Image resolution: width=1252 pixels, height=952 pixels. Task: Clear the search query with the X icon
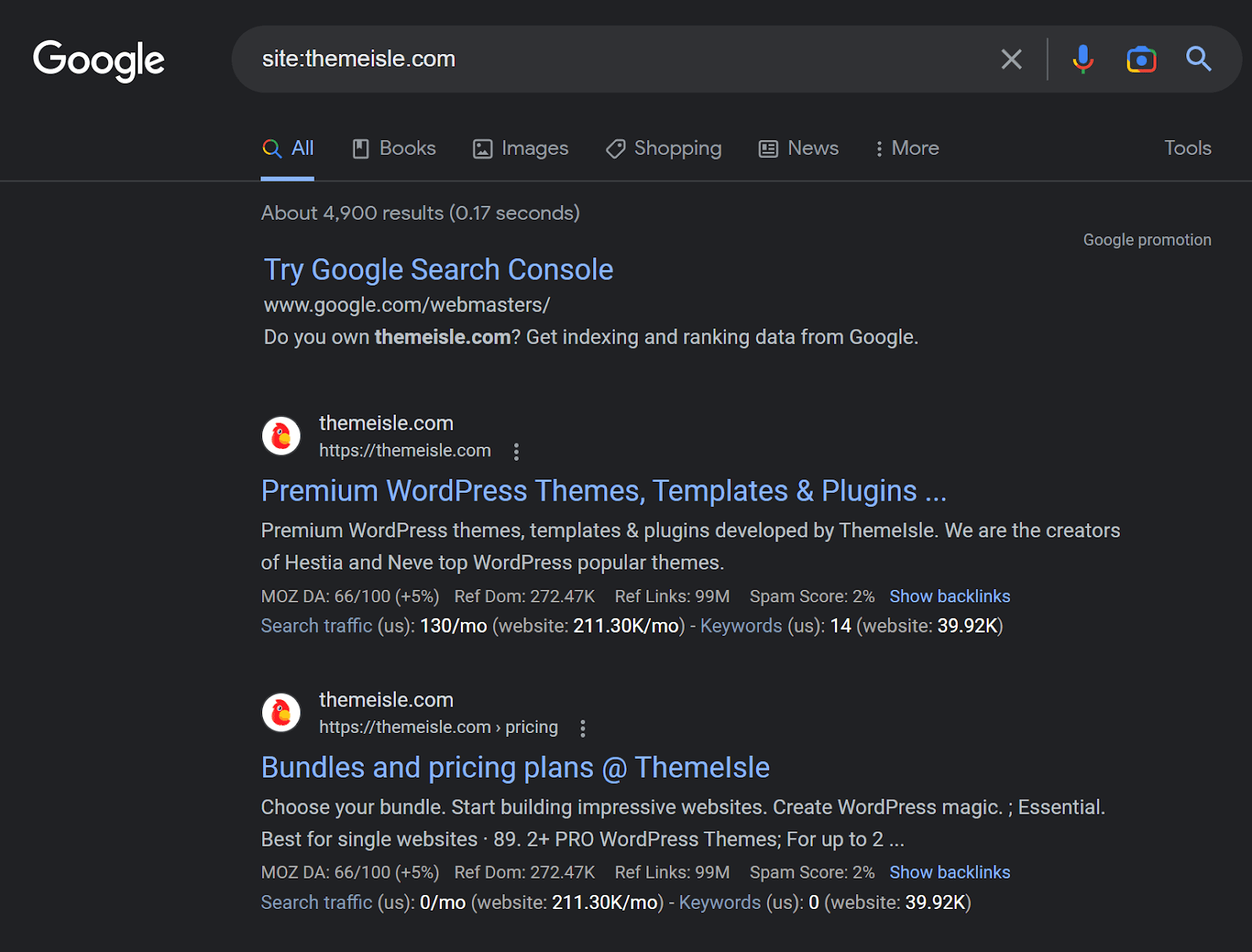1011,59
